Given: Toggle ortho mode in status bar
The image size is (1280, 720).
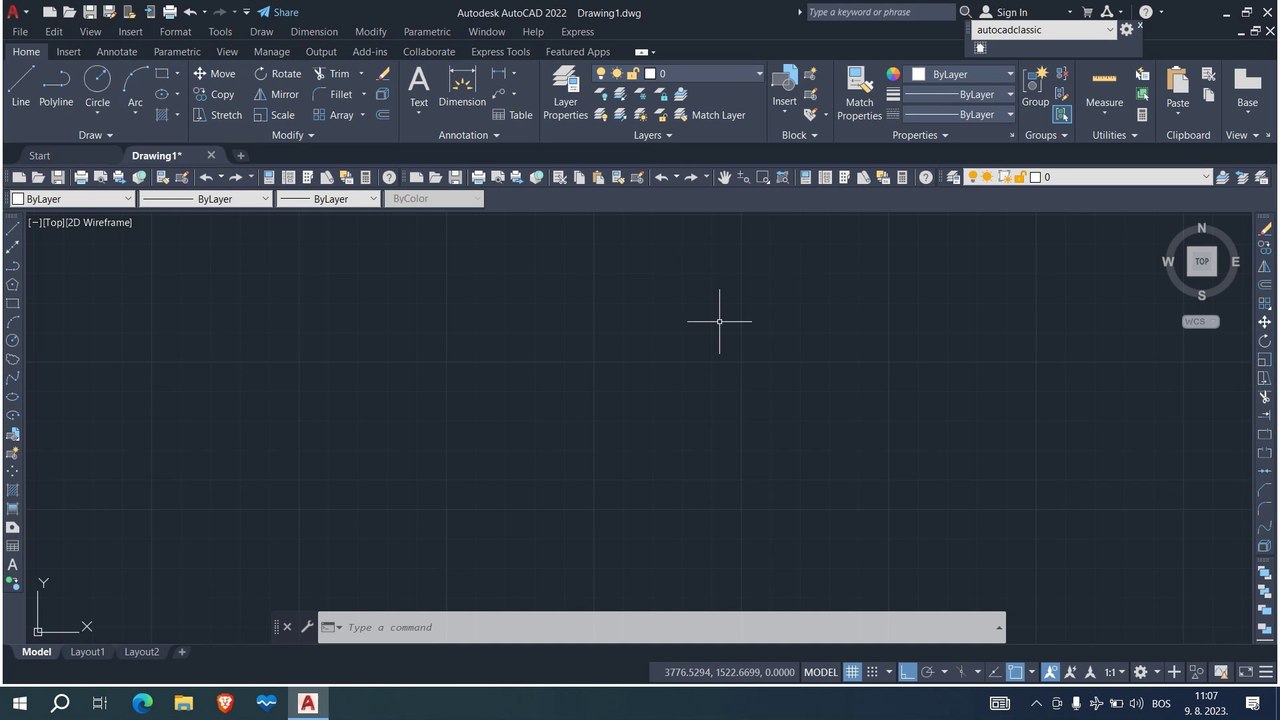Looking at the screenshot, I should pyautogui.click(x=907, y=672).
